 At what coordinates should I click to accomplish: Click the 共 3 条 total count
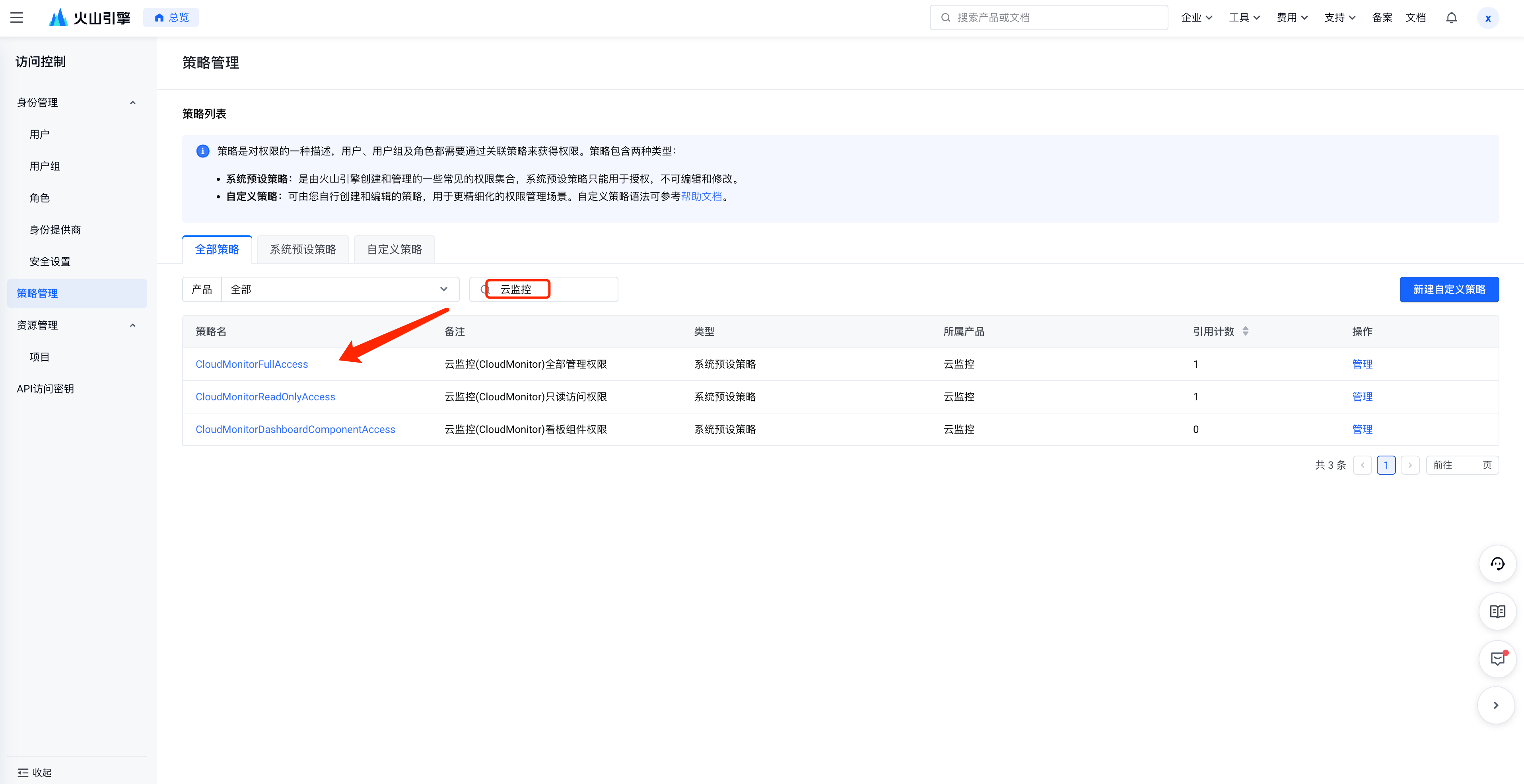click(1330, 465)
